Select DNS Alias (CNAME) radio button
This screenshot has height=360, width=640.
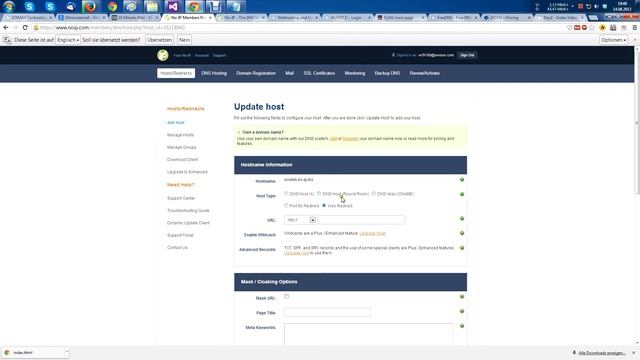[x=373, y=193]
